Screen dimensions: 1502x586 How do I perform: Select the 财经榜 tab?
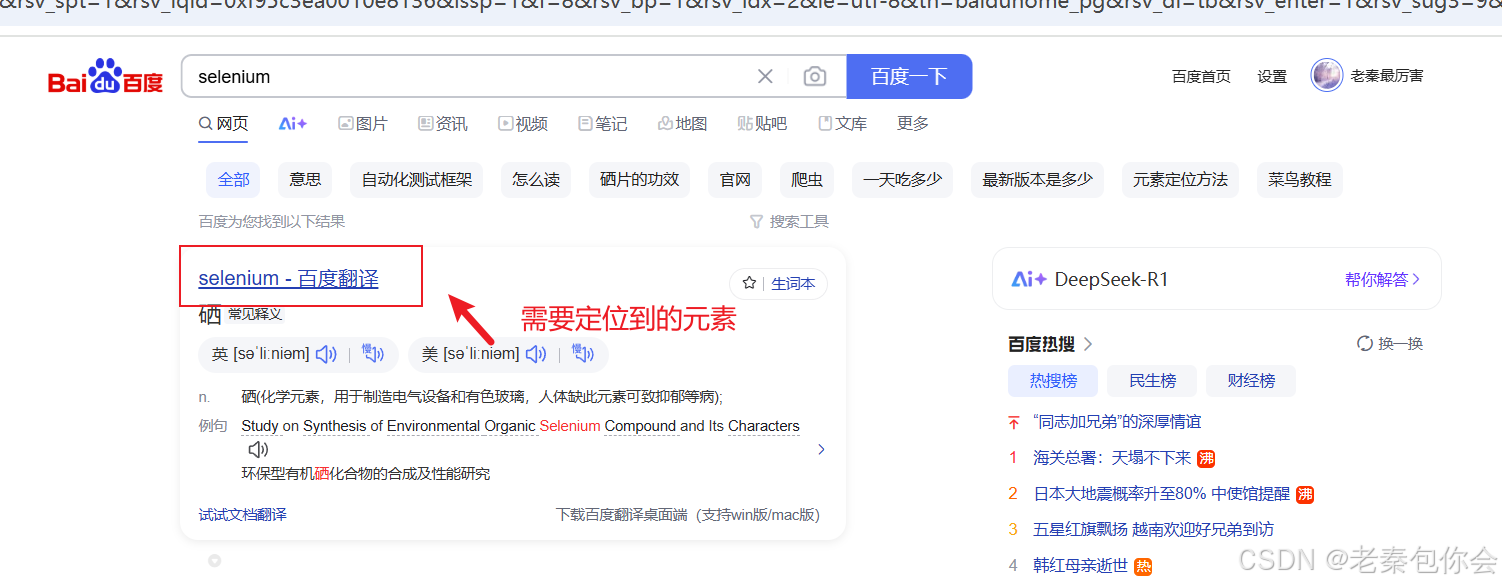[1251, 381]
